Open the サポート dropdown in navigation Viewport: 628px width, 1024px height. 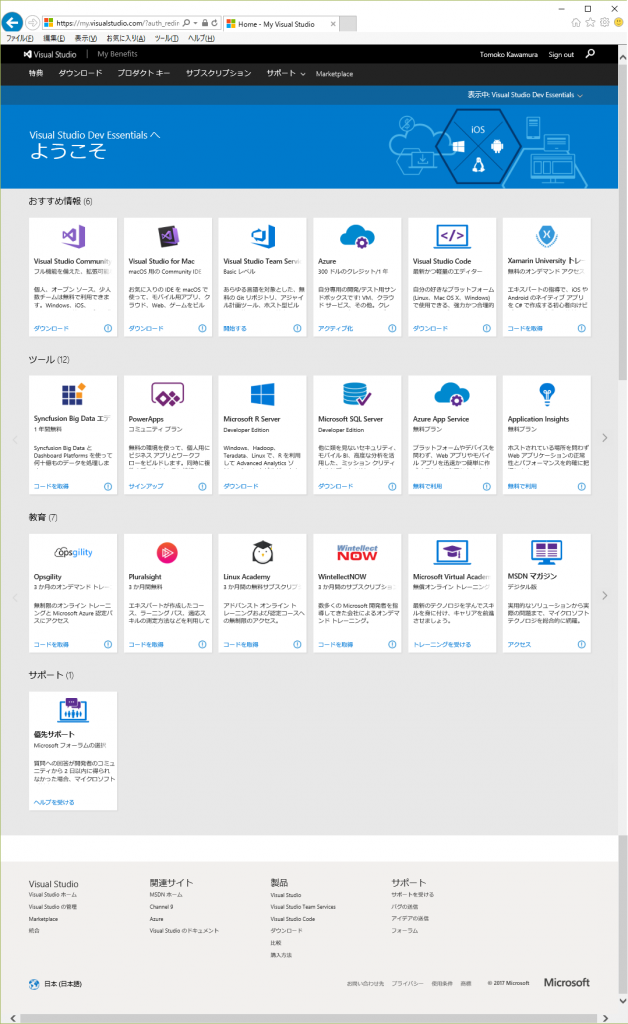pyautogui.click(x=286, y=73)
